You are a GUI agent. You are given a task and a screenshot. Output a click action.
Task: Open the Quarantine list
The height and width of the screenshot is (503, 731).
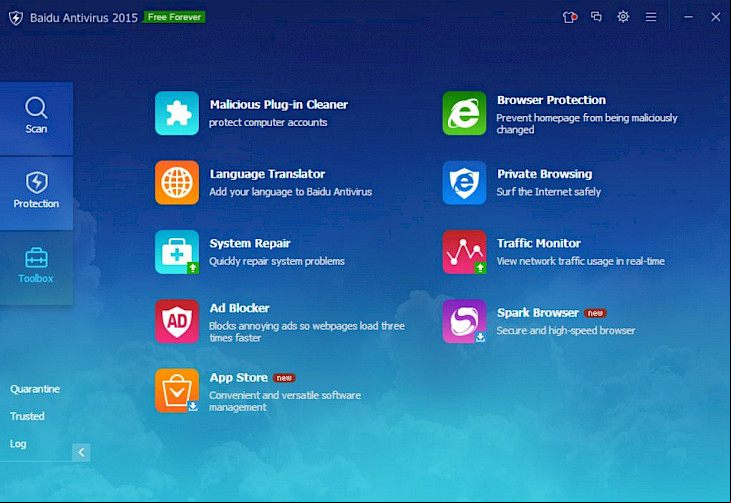coord(35,389)
